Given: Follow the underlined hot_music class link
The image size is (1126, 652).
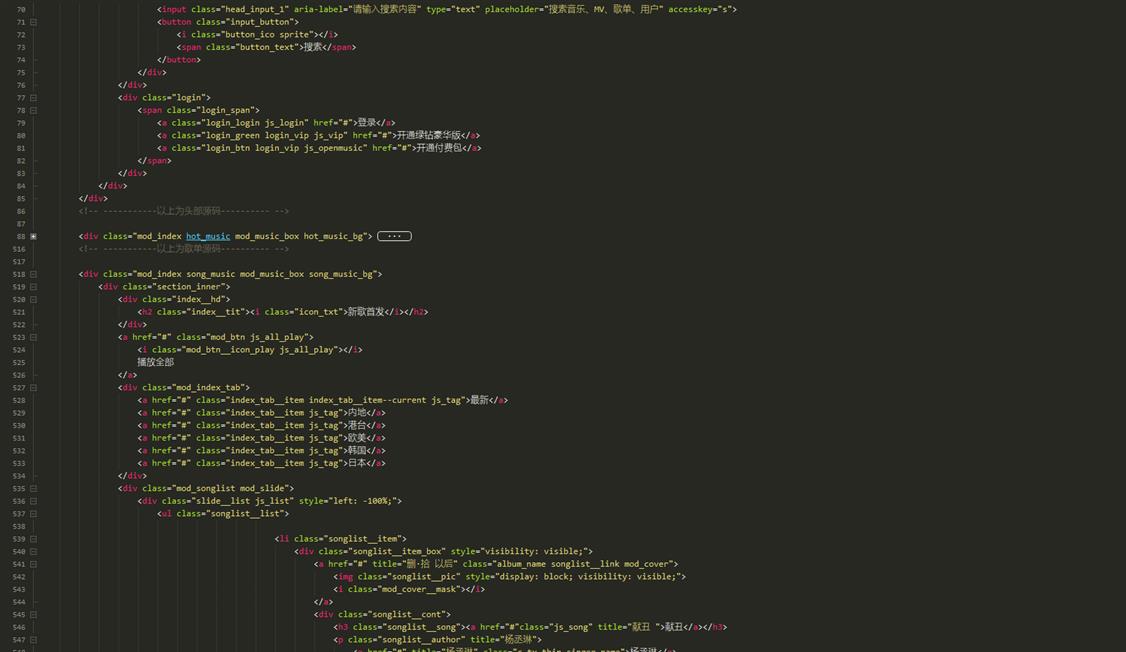Looking at the screenshot, I should (208, 236).
